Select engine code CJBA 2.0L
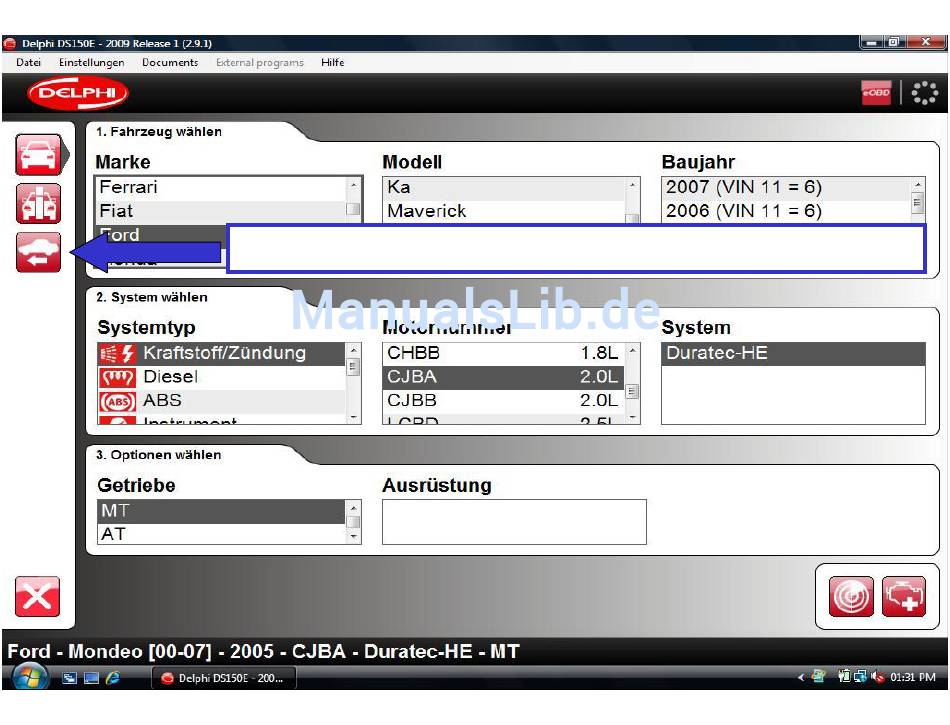Image resolution: width=950 pixels, height=725 pixels. [503, 377]
